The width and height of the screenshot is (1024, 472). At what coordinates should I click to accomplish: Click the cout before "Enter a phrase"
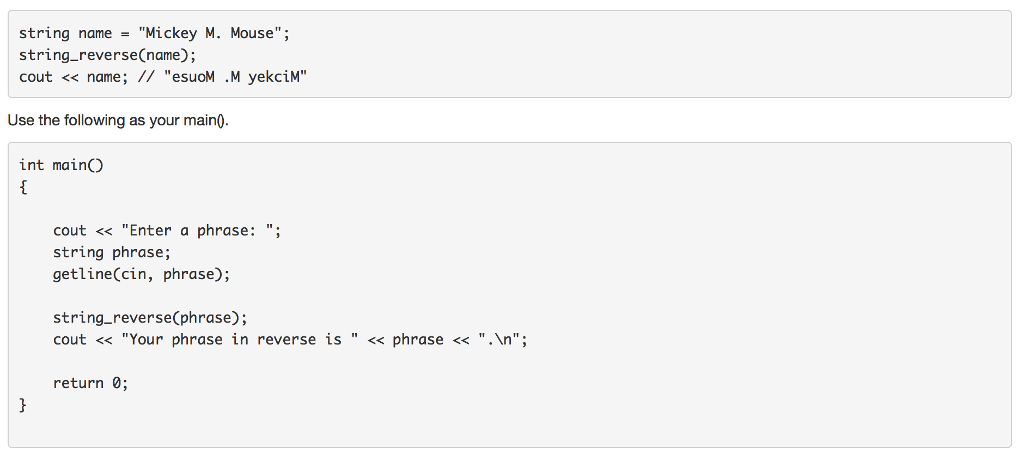tap(70, 231)
